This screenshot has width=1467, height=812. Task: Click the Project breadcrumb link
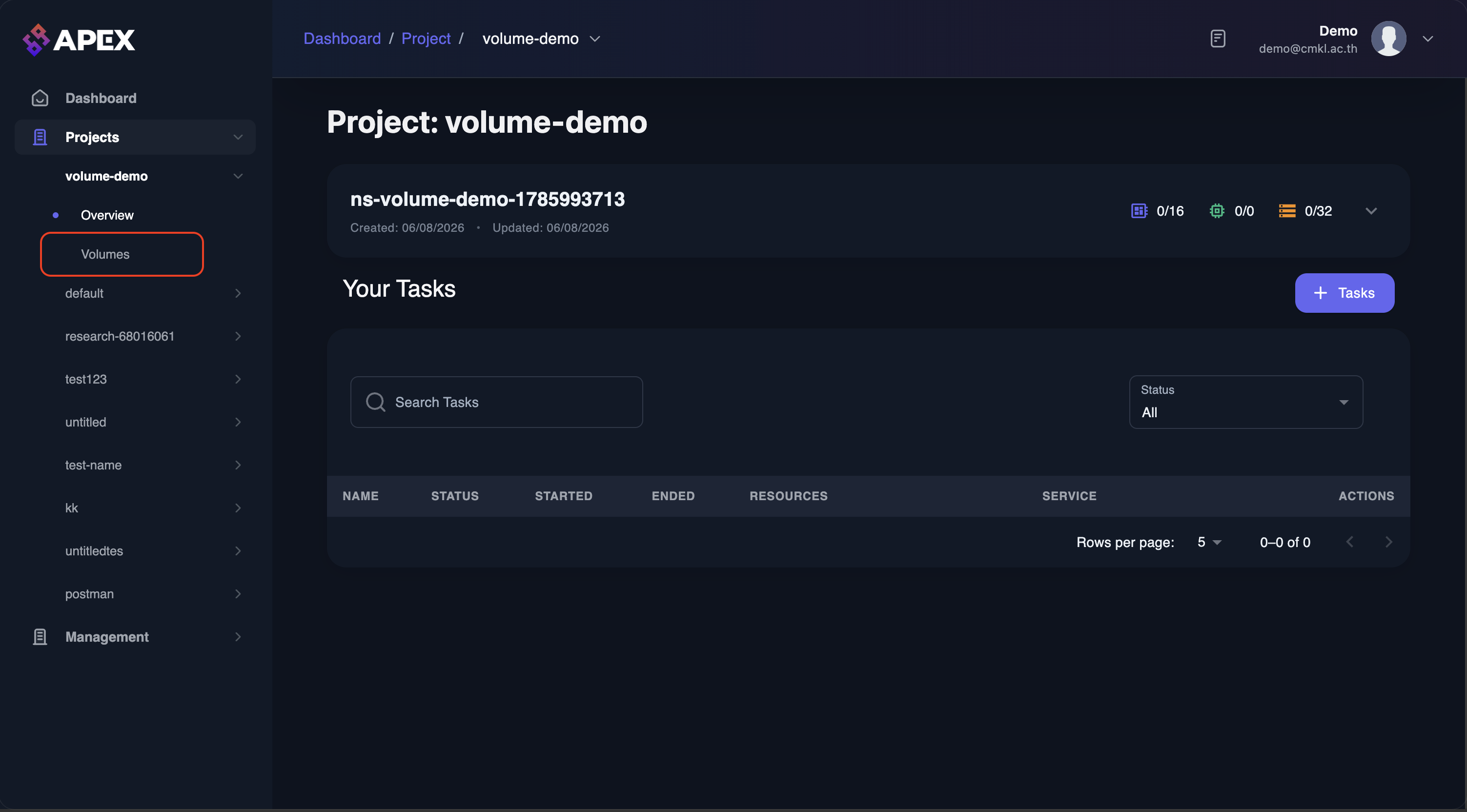(426, 39)
